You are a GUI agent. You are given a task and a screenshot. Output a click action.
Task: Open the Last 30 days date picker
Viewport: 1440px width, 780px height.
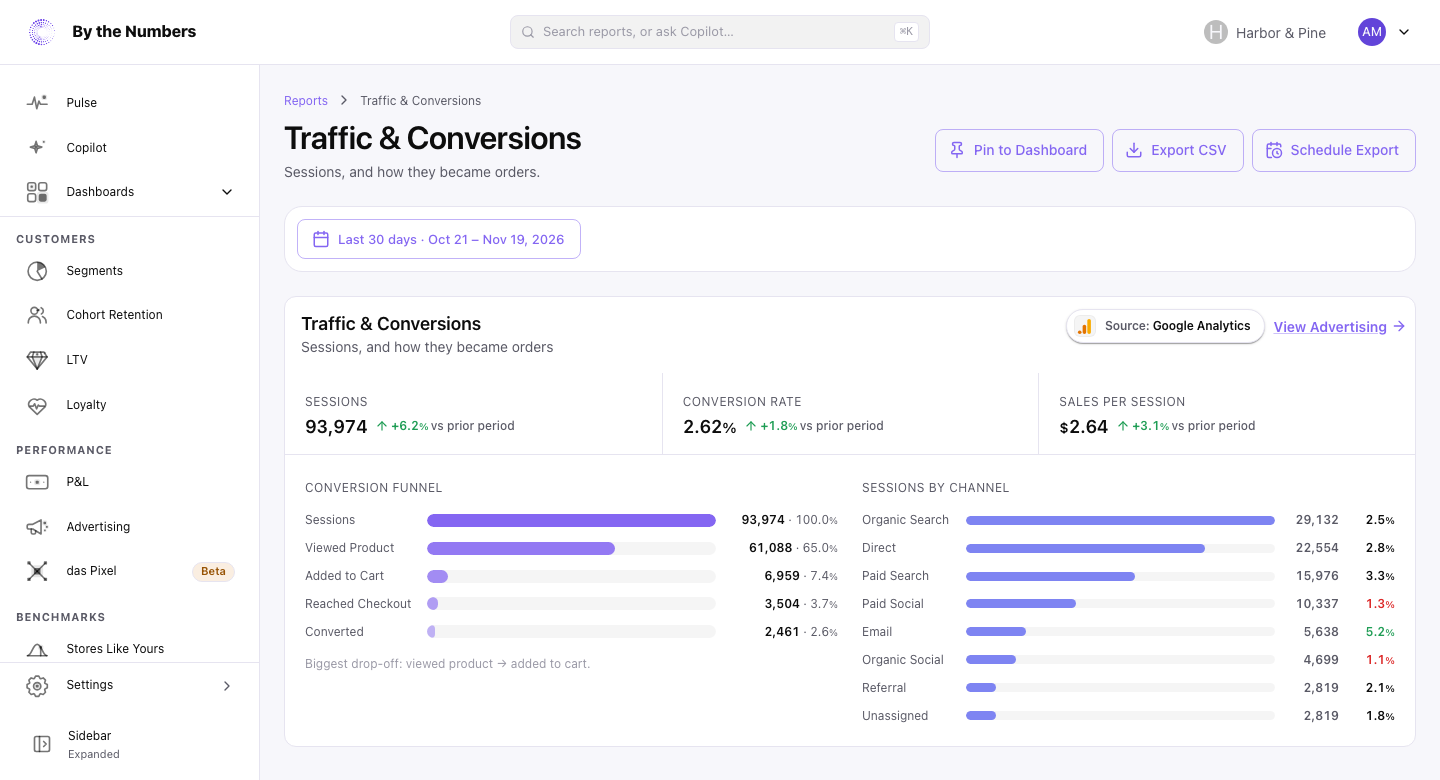click(x=439, y=239)
